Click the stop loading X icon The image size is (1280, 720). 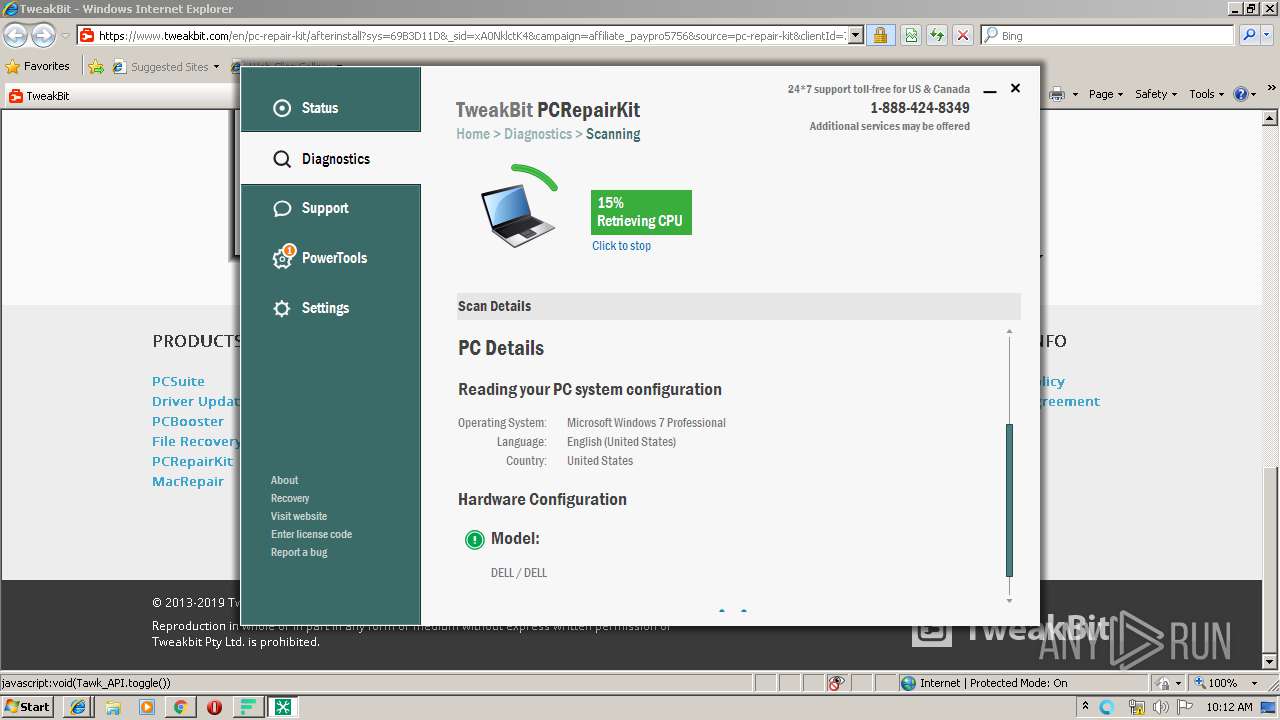963,36
